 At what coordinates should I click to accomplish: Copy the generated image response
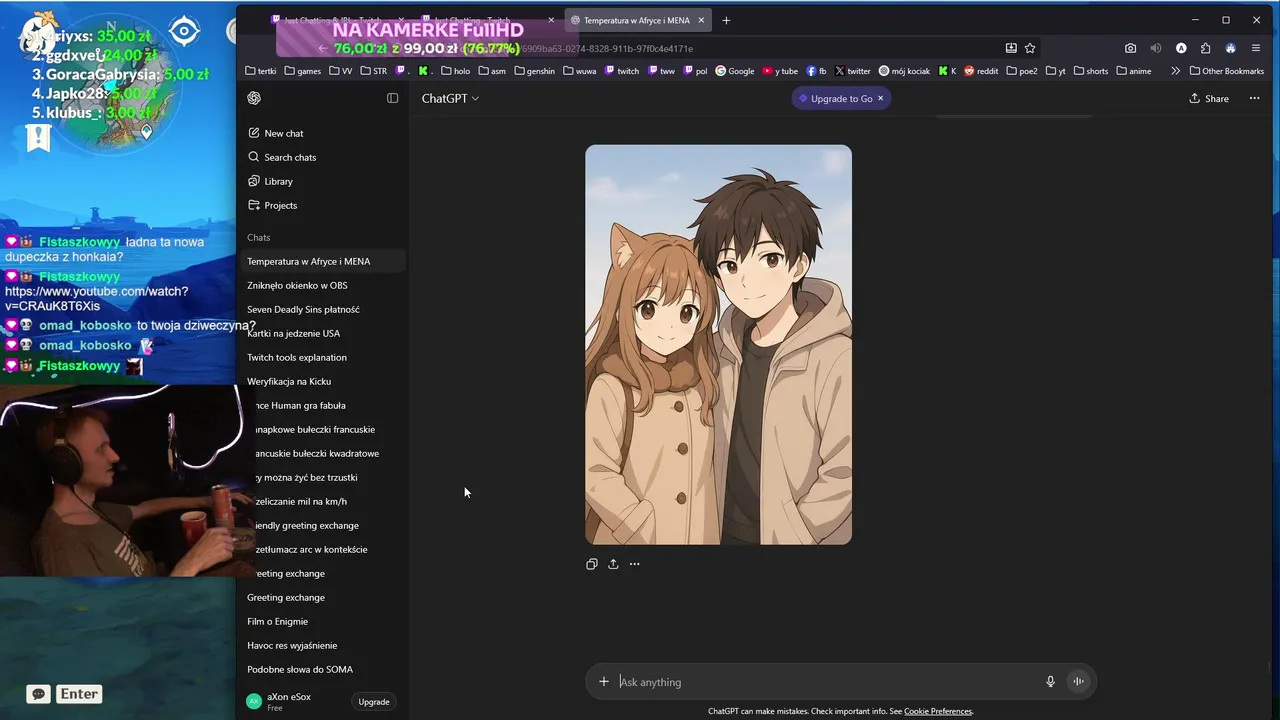point(592,564)
